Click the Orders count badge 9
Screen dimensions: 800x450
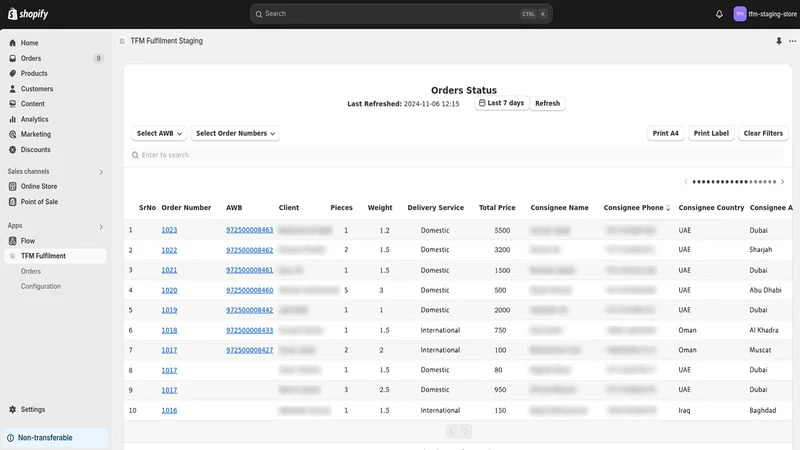click(x=98, y=58)
